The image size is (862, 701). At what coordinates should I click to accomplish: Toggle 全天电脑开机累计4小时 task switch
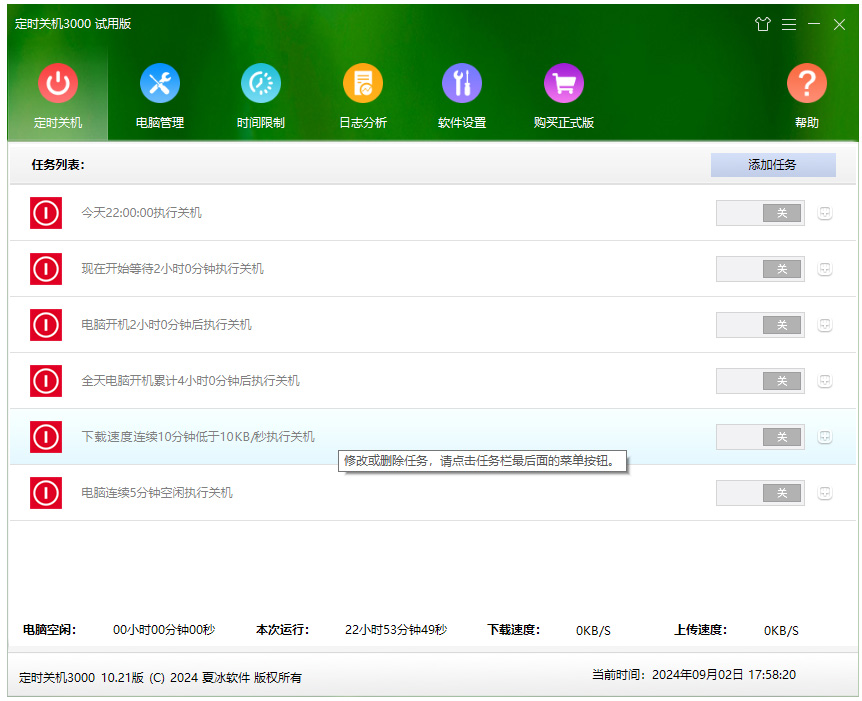click(x=760, y=381)
